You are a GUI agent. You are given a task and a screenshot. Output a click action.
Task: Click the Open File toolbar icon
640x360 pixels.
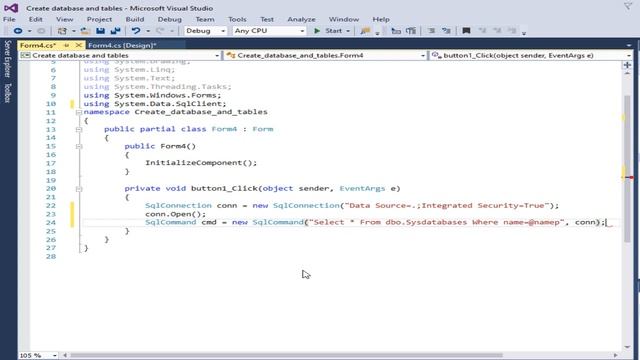pyautogui.click(x=85, y=31)
